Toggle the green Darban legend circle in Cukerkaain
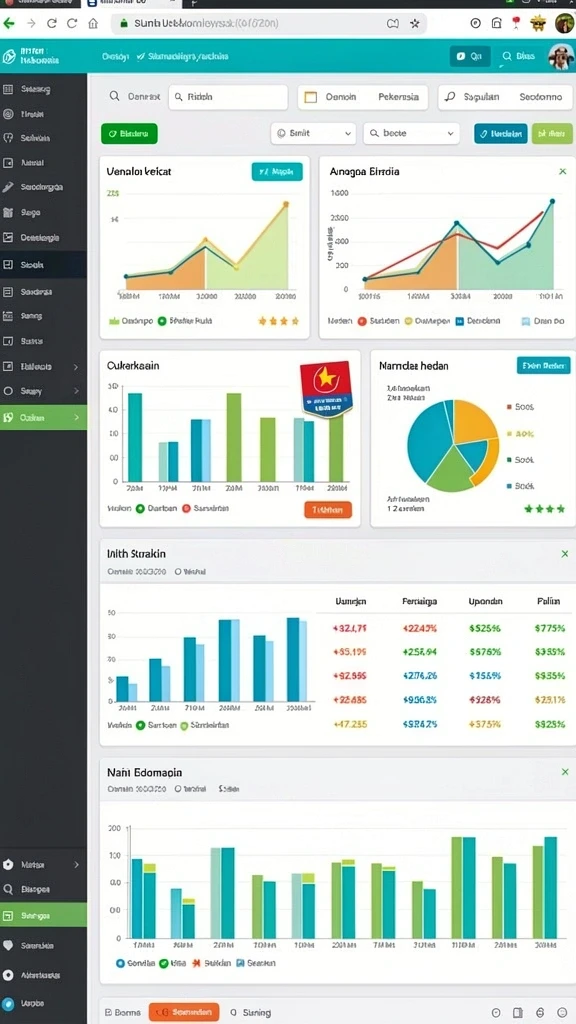This screenshot has width=576, height=1024. (140, 508)
